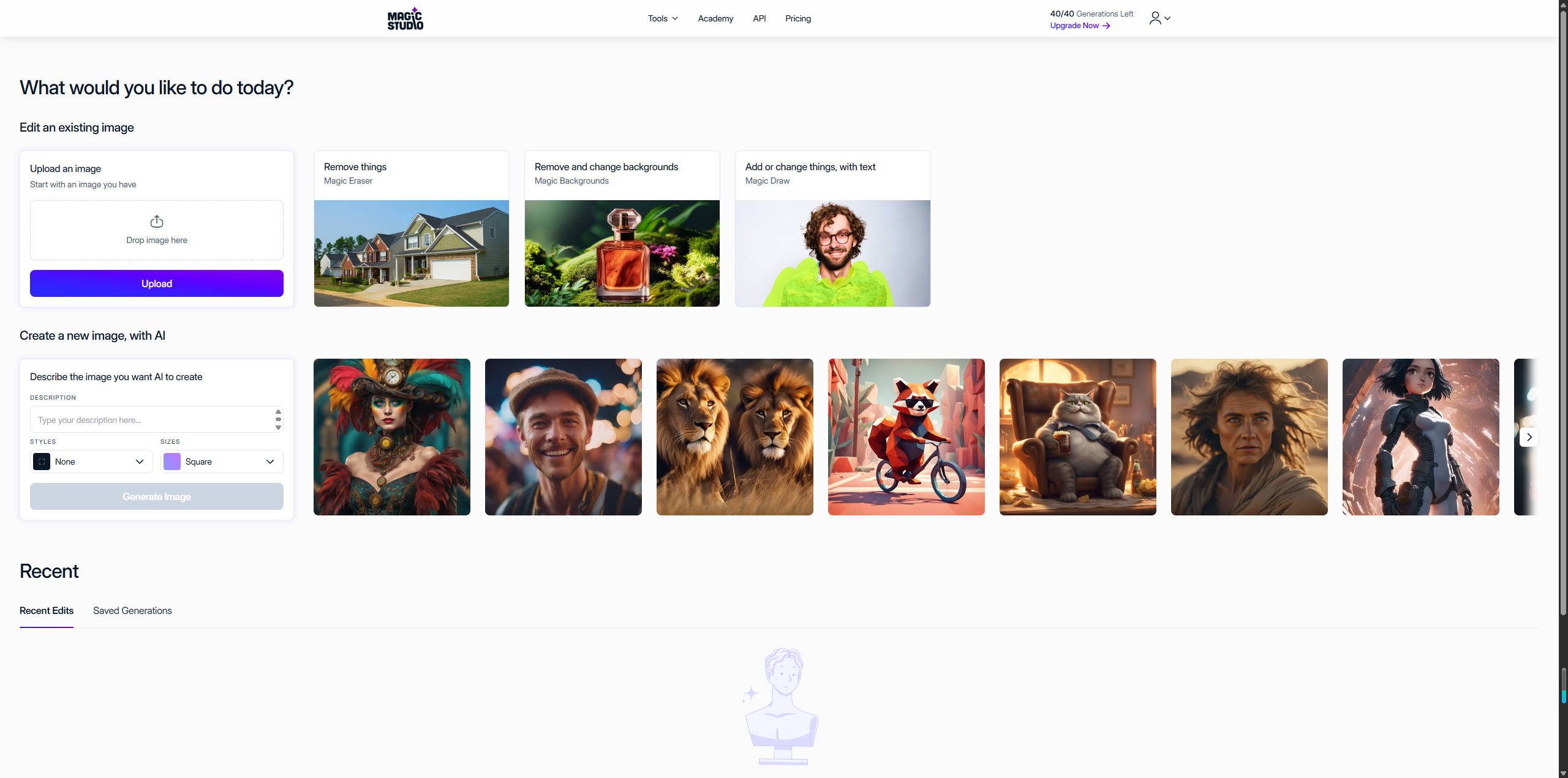Switch to the Recent Edits tab
This screenshot has width=1568, height=778.
click(47, 611)
